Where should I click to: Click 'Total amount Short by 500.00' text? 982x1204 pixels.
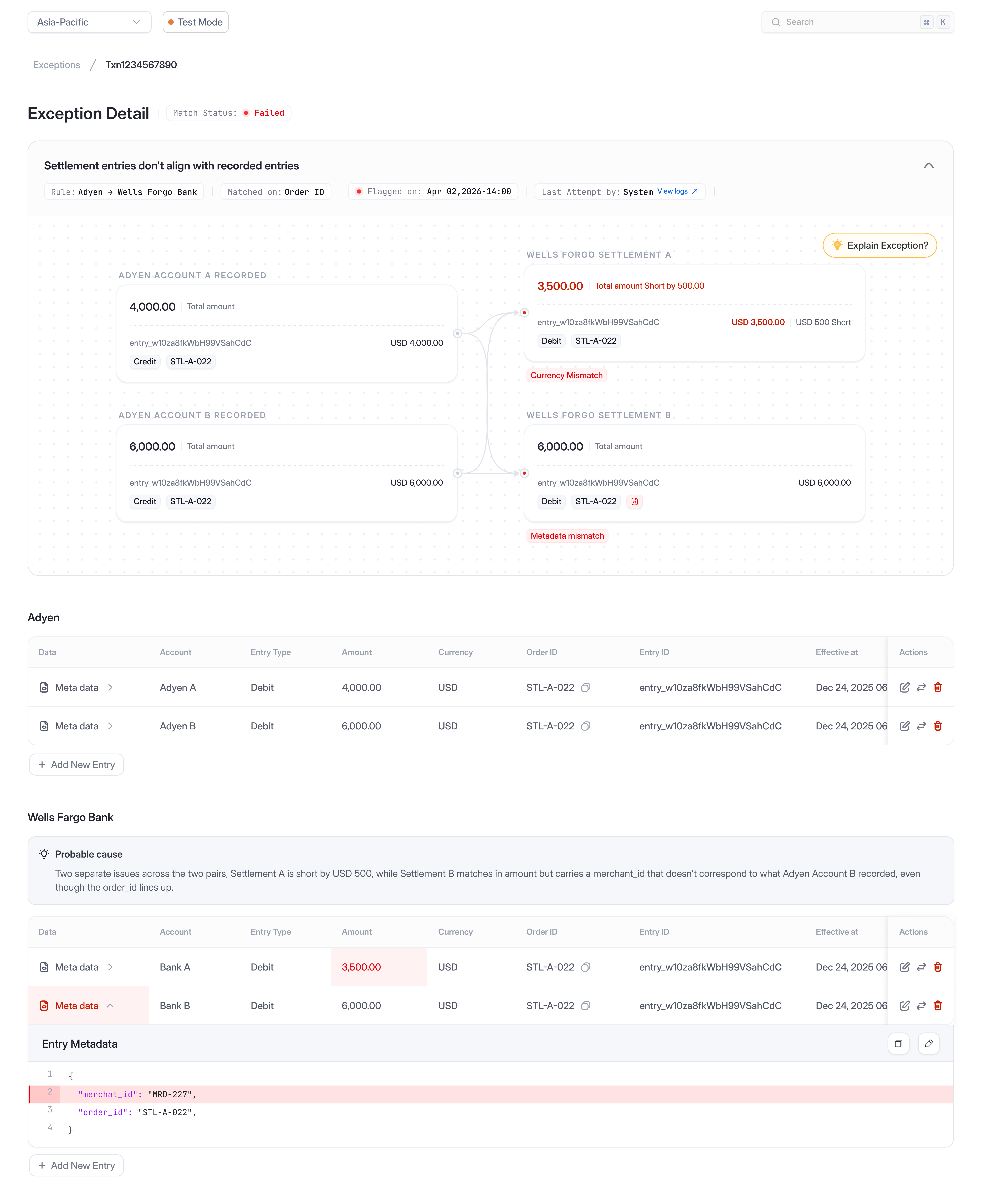click(649, 286)
